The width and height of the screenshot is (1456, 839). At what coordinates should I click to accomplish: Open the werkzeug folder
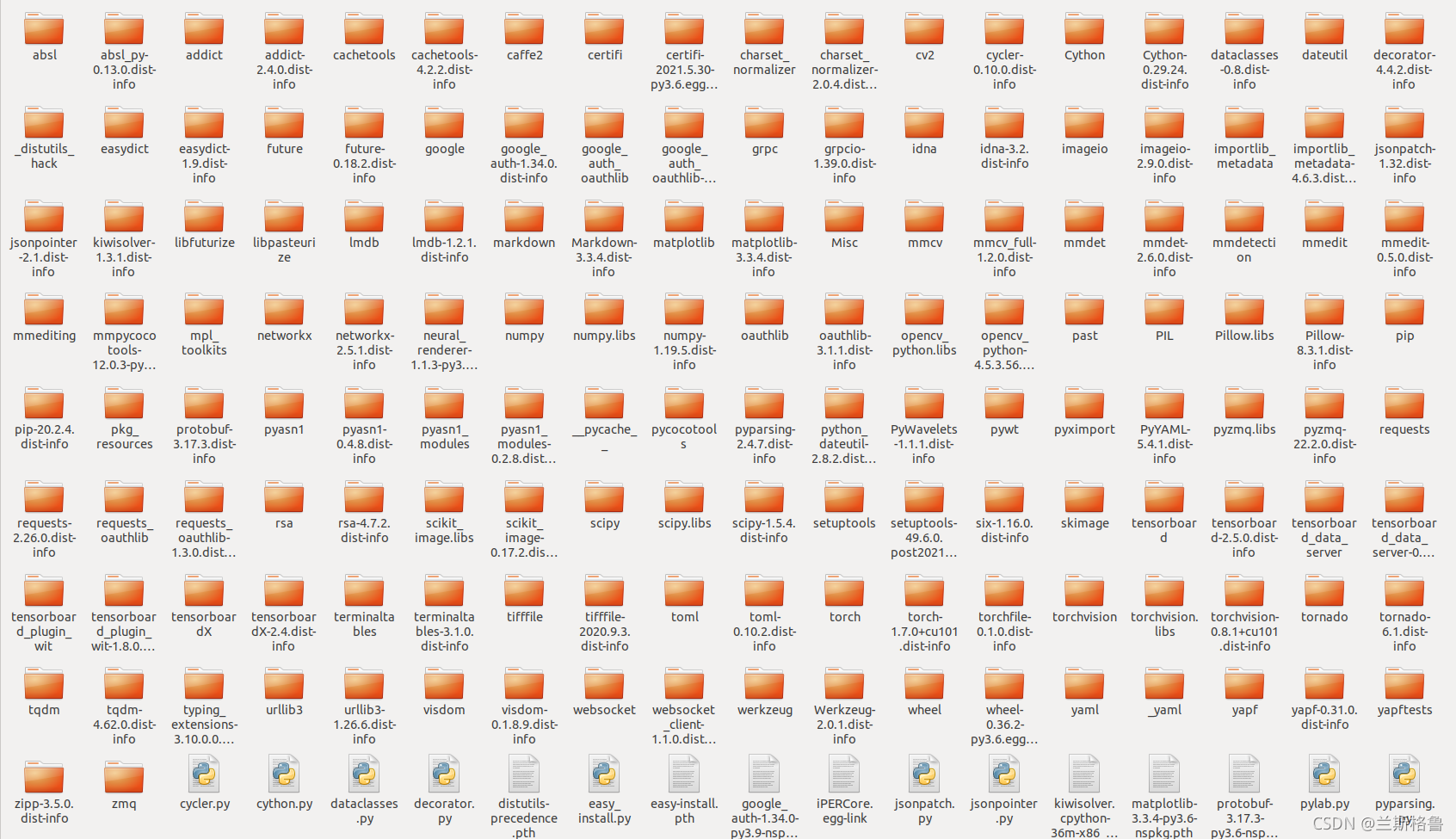764,684
